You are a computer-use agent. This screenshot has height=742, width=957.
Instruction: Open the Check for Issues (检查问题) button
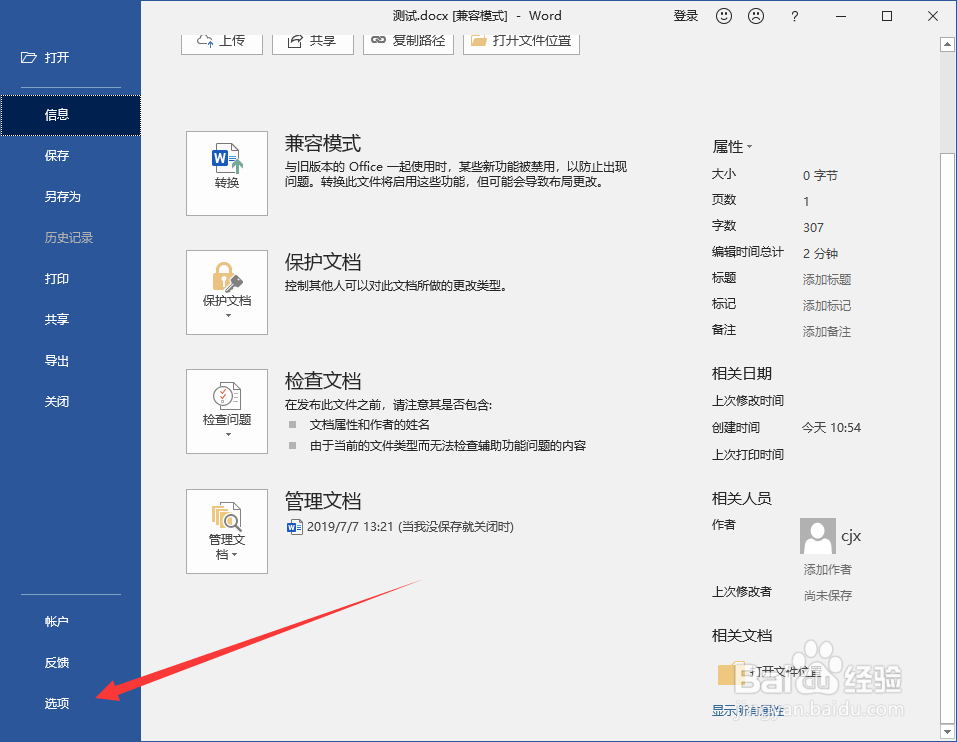(227, 411)
